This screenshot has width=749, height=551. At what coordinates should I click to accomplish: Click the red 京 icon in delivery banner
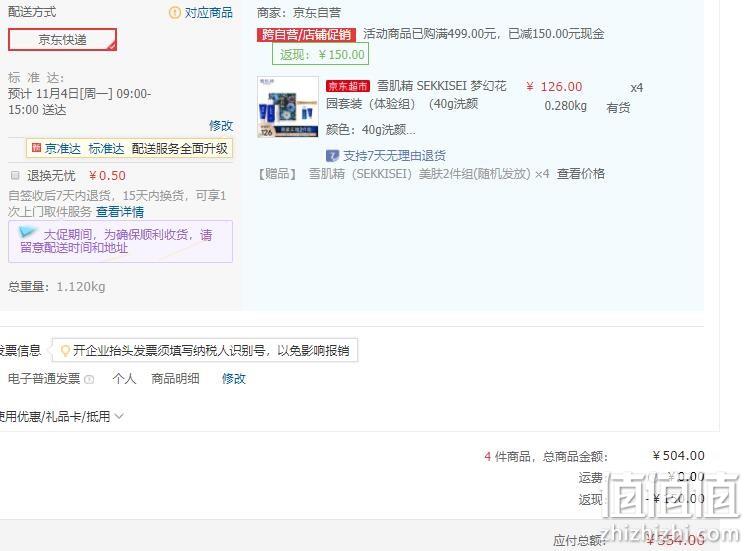click(36, 148)
